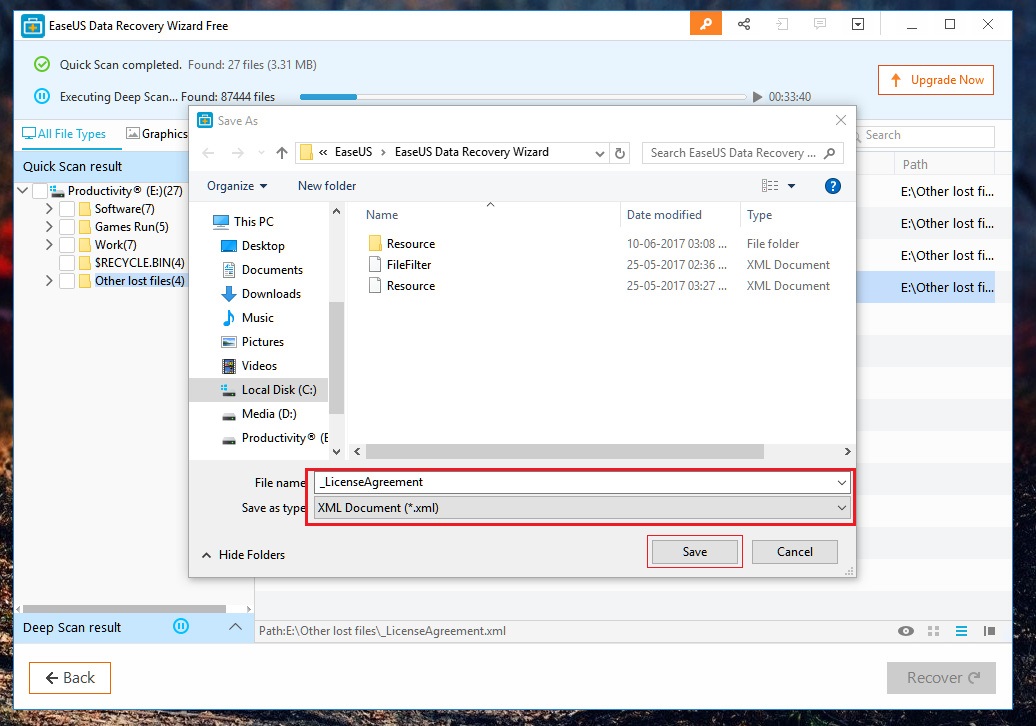The width and height of the screenshot is (1036, 726).
Task: Go forward in Save As dialog
Action: click(237, 153)
